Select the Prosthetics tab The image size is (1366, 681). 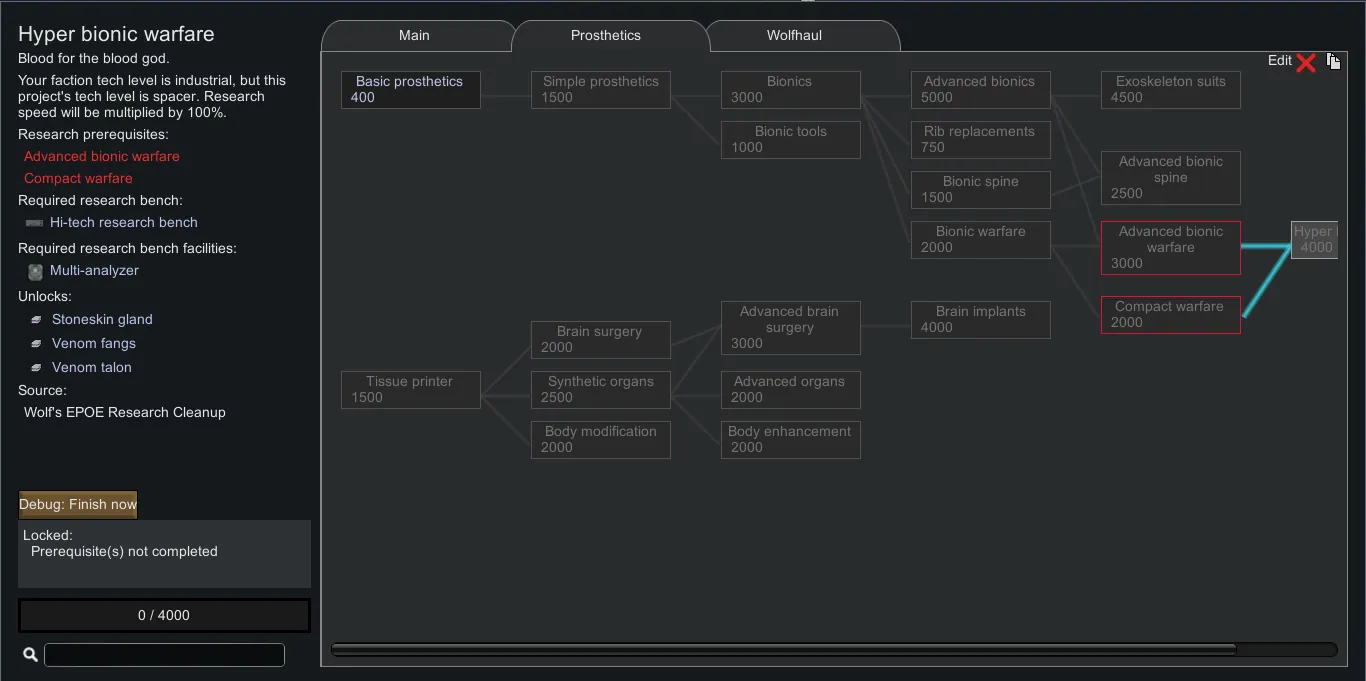(606, 36)
